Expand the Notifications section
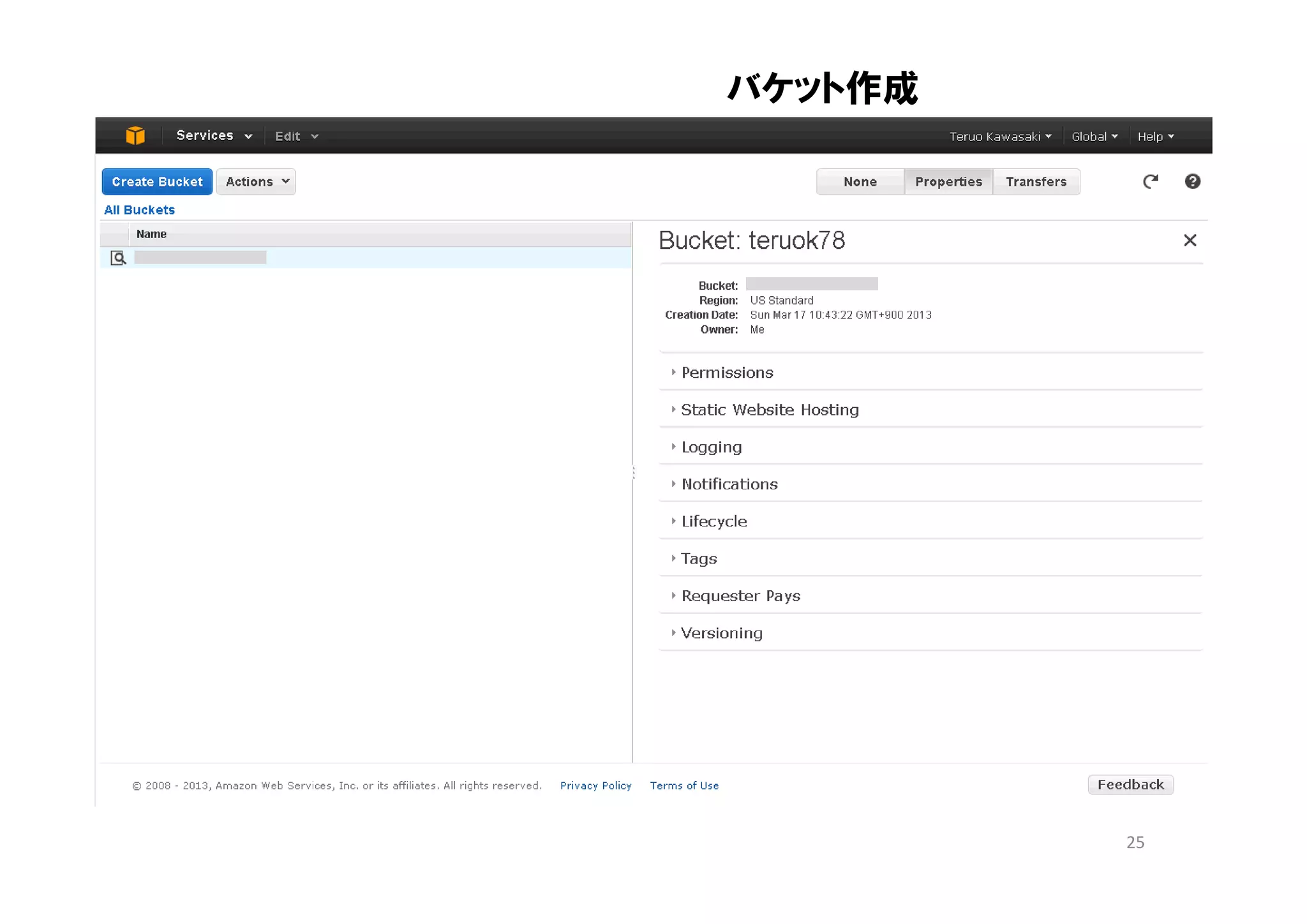This screenshot has height=924, width=1307. click(x=930, y=484)
